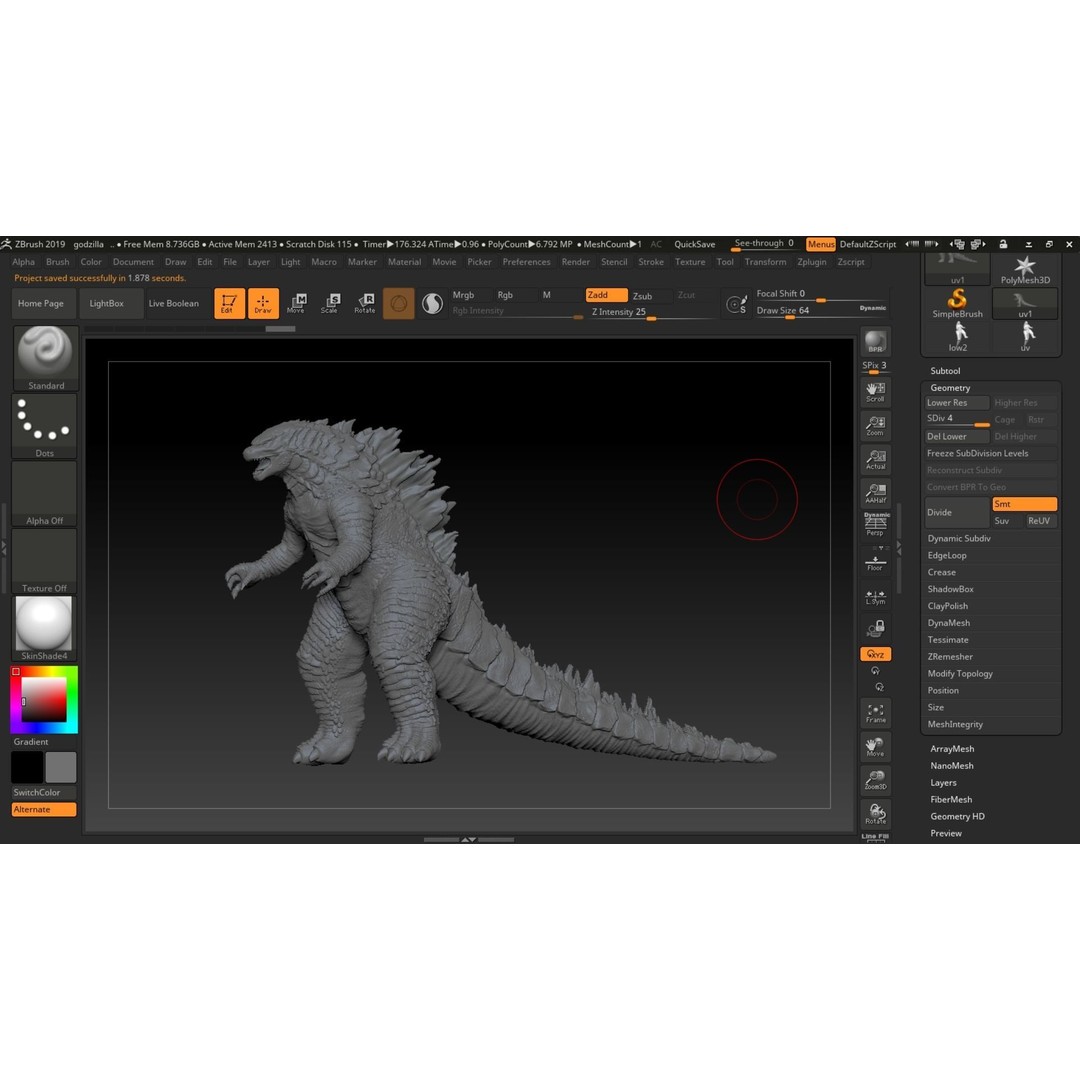Open the Document menu
This screenshot has width=1080, height=1080.
tap(133, 262)
